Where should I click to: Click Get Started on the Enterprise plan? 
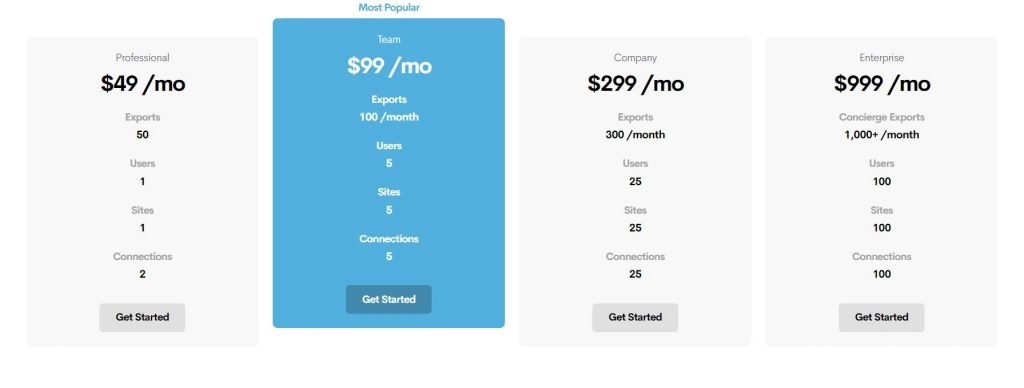click(881, 317)
